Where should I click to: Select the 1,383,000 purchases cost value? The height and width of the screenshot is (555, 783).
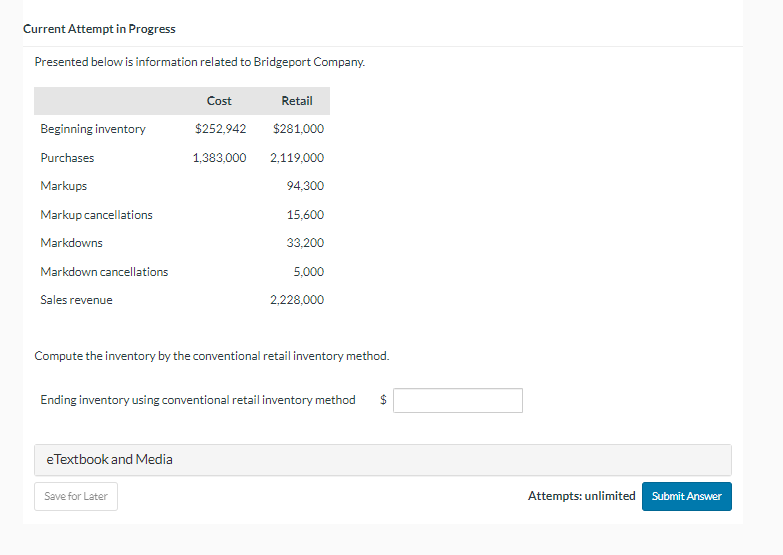[x=219, y=158]
